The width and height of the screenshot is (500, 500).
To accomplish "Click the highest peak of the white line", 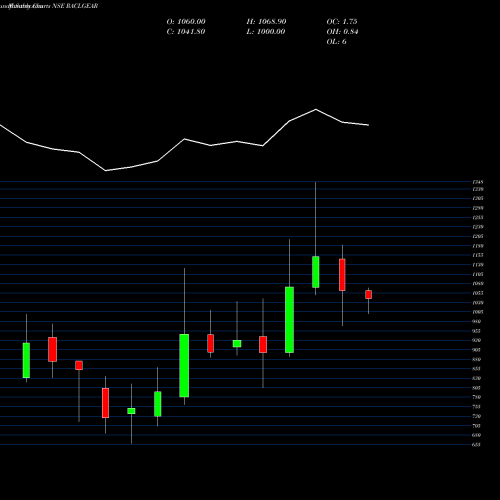I will (316, 109).
